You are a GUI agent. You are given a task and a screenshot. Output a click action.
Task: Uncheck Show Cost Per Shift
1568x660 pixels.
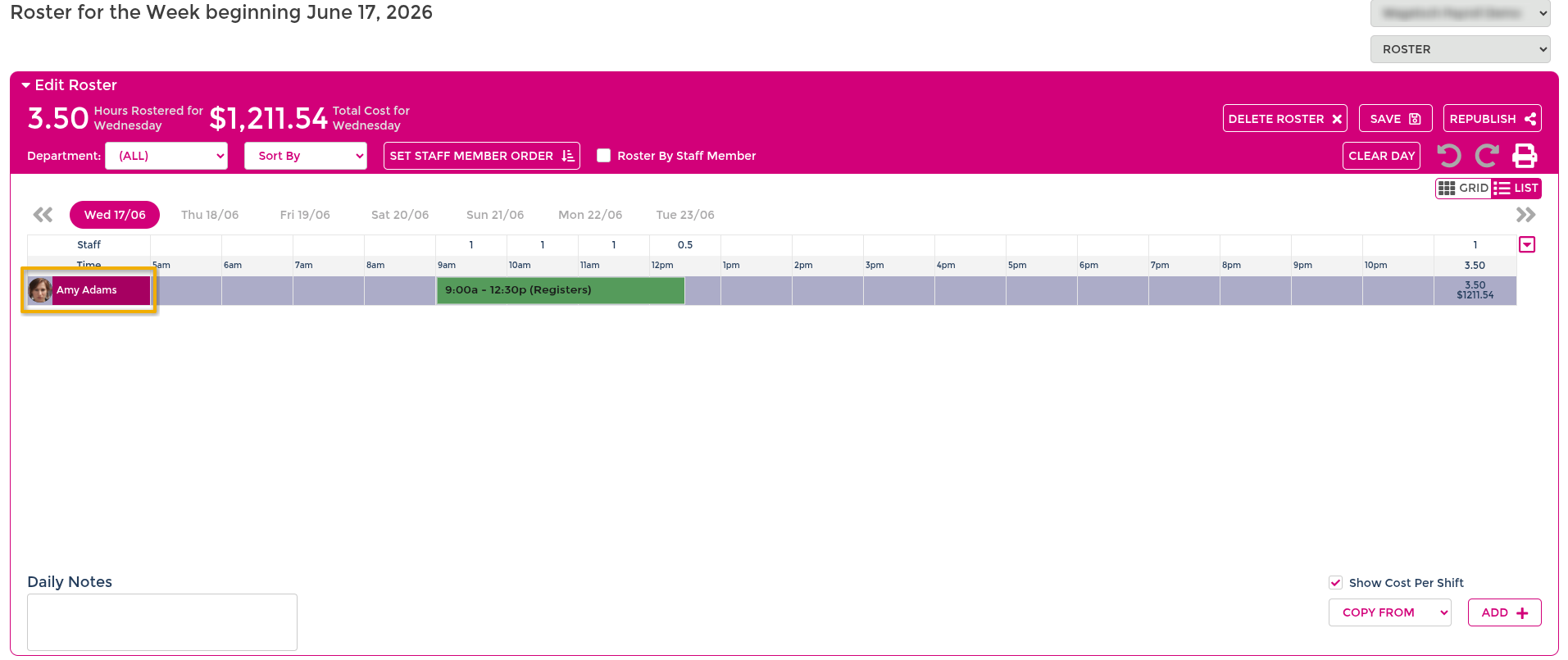[1335, 583]
